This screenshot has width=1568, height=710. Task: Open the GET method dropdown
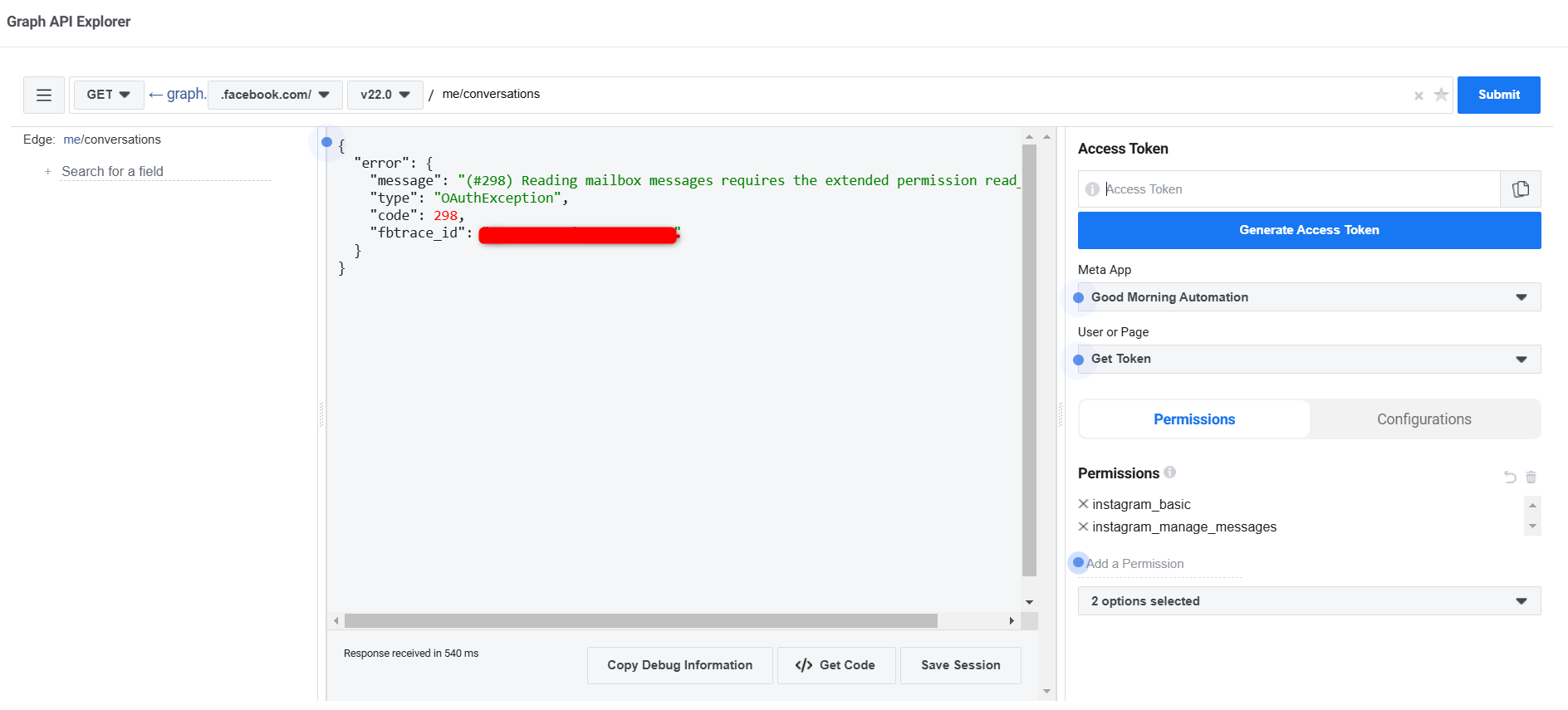click(x=109, y=95)
